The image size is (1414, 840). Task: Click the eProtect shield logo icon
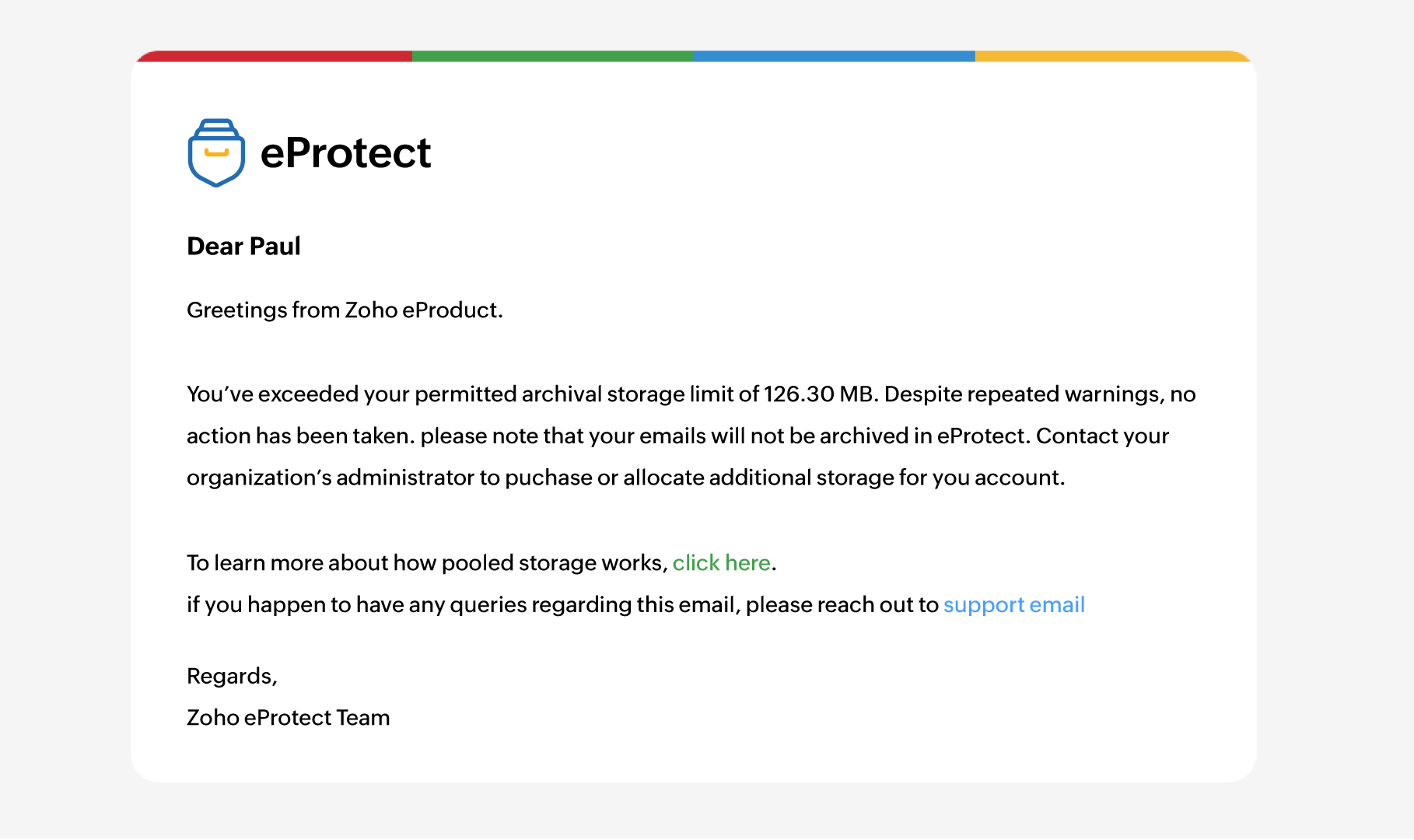pyautogui.click(x=216, y=153)
